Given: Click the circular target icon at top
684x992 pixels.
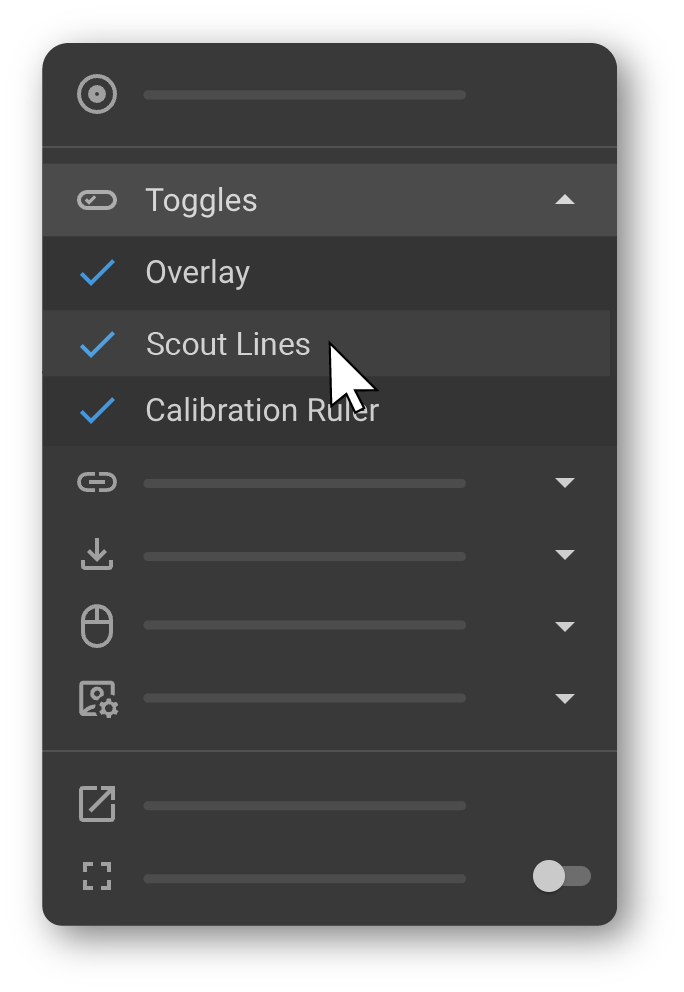Looking at the screenshot, I should (x=97, y=95).
